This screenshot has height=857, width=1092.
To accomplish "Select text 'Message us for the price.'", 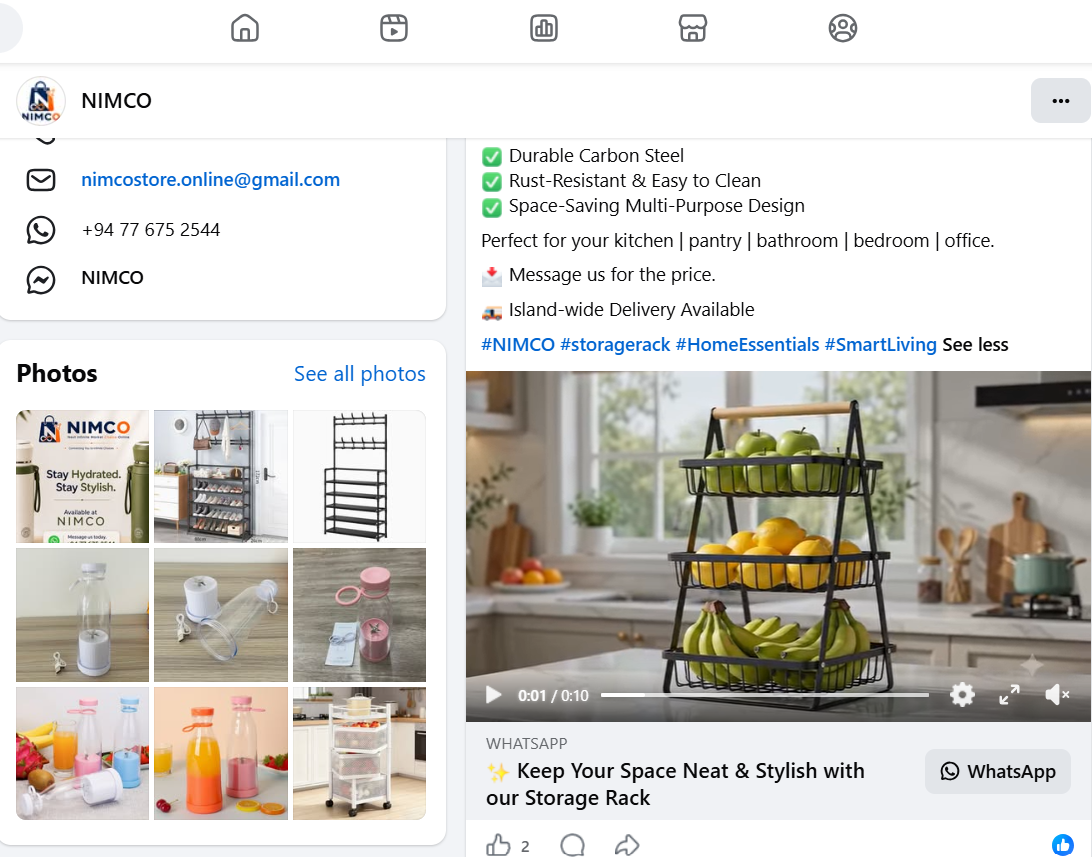I will click(612, 275).
